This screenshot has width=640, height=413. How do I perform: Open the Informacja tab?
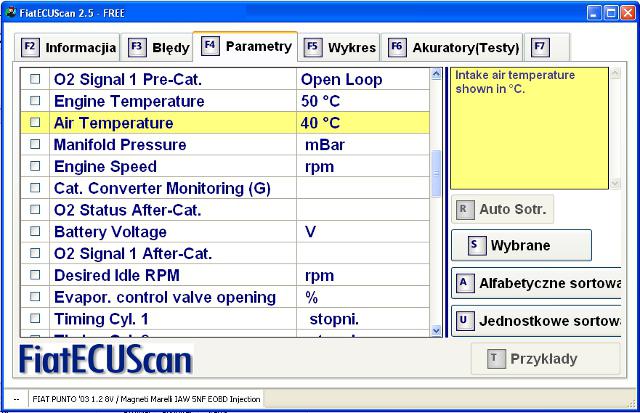(x=67, y=47)
